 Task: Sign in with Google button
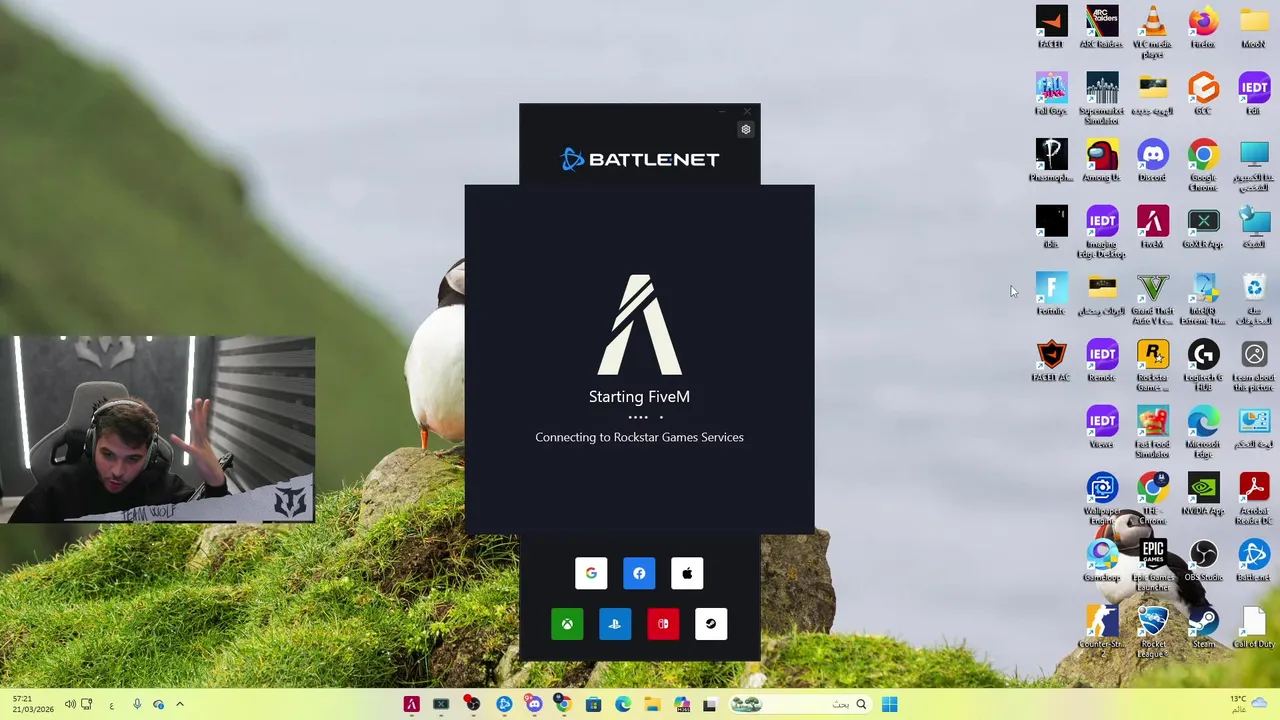591,573
